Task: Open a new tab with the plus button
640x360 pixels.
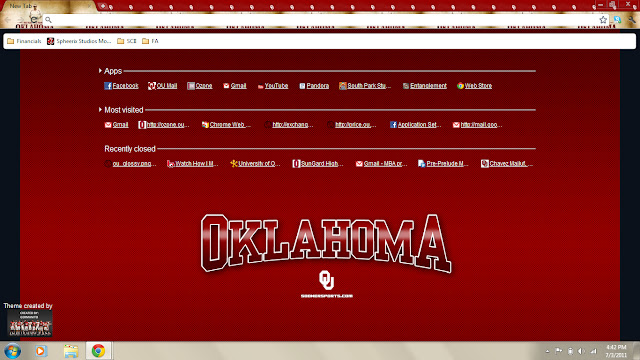Action: click(x=103, y=6)
